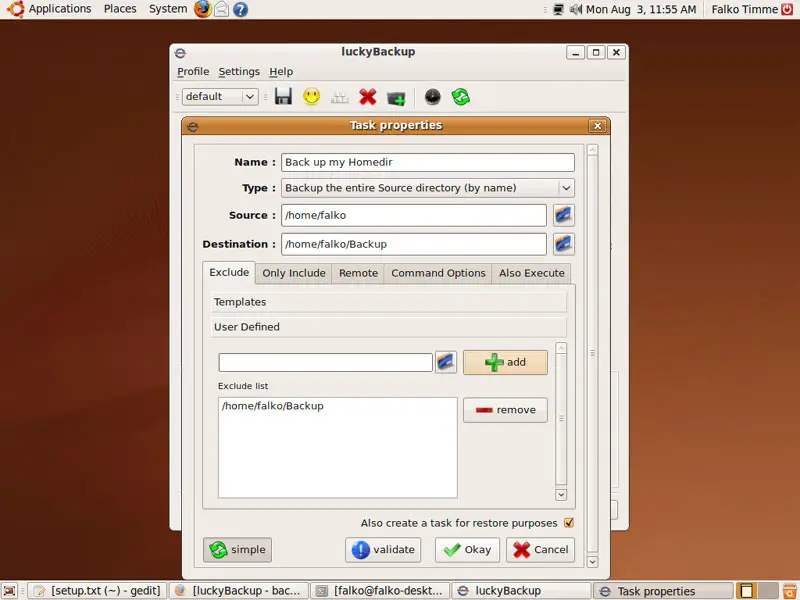Open the System menu

(168, 9)
